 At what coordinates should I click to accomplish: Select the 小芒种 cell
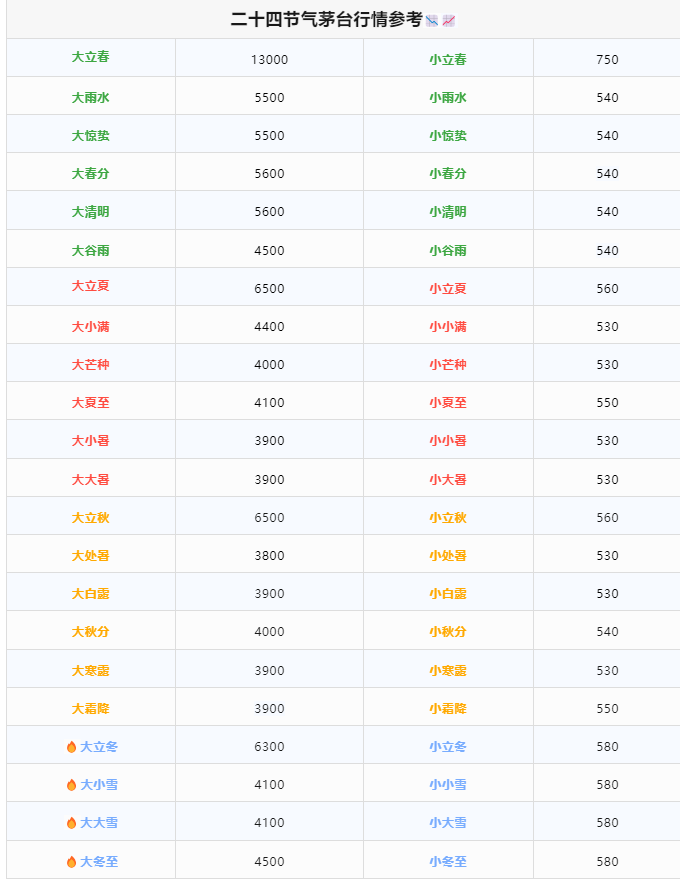[448, 365]
